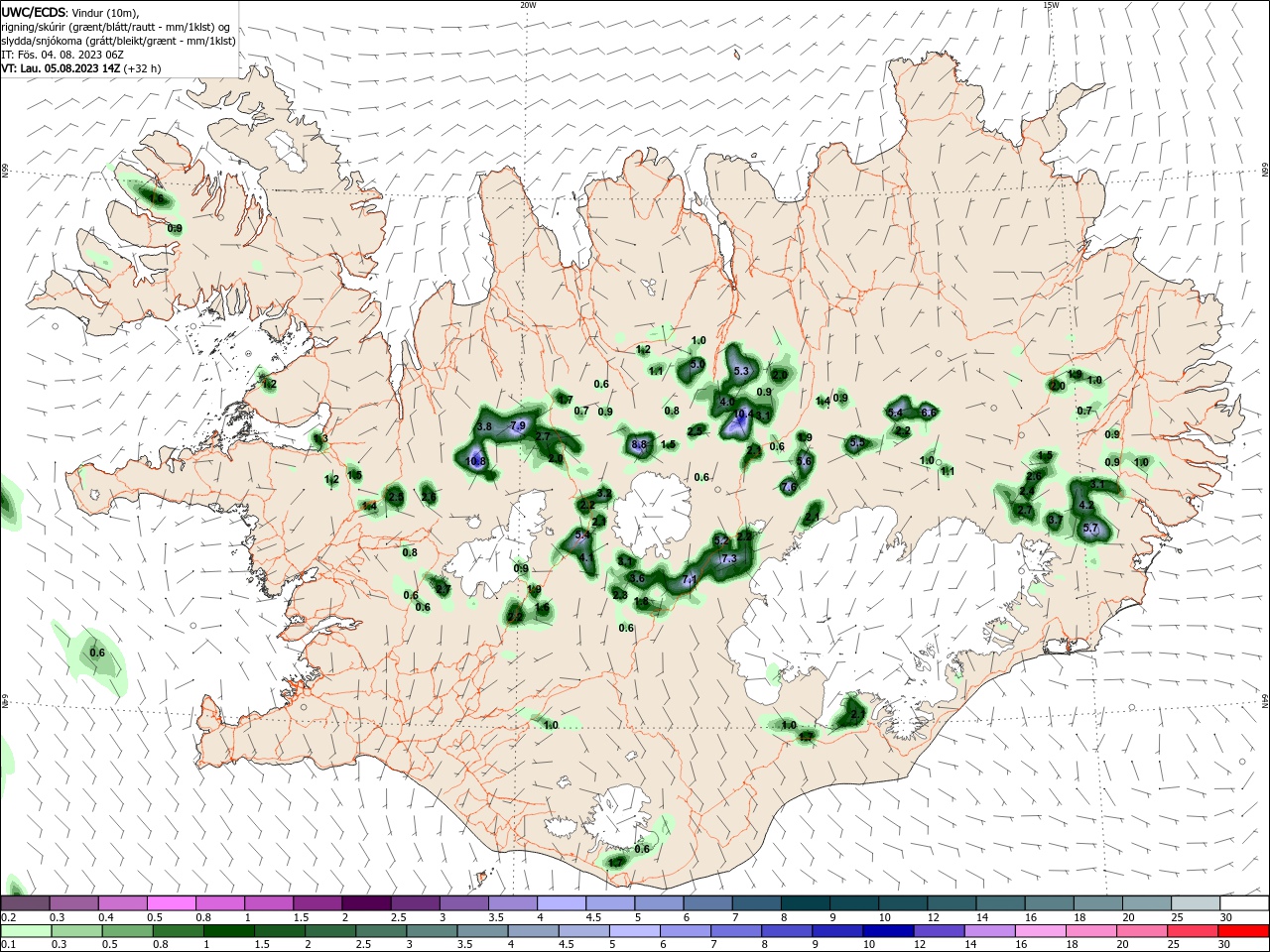Pick the pale grey 25–30 snow legend swatch
This screenshot has height=952, width=1270.
[x=1196, y=903]
